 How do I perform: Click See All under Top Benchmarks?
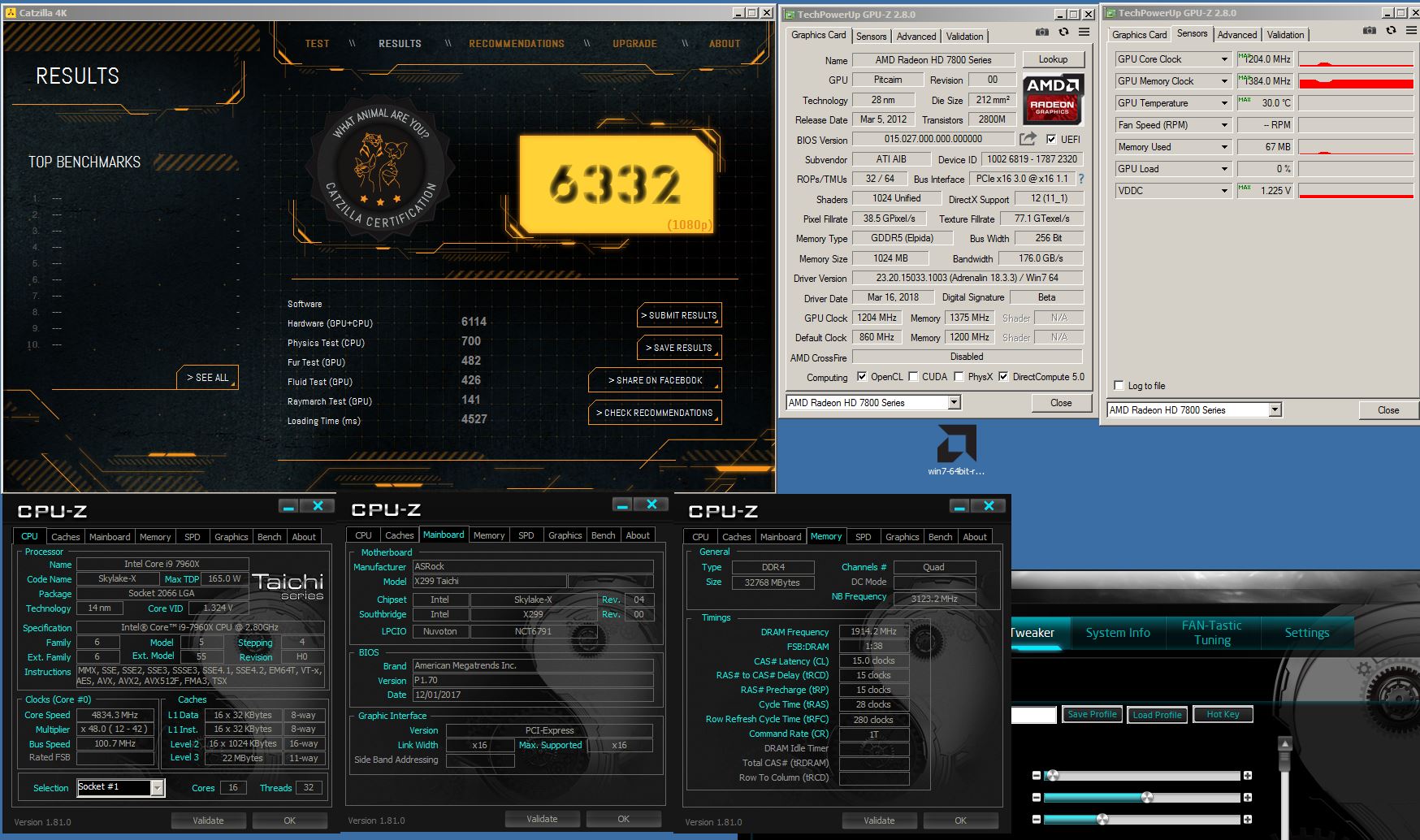(207, 378)
